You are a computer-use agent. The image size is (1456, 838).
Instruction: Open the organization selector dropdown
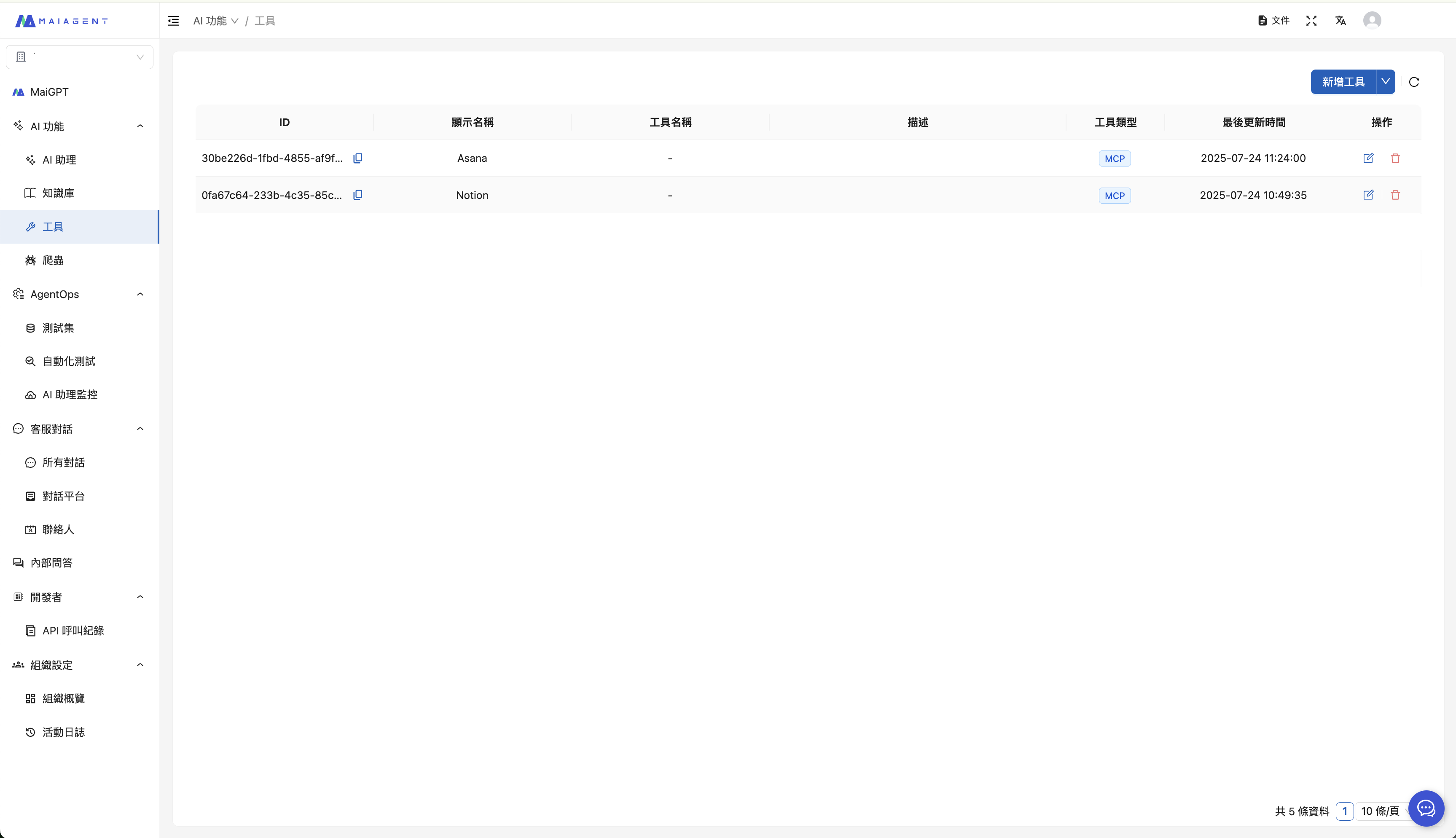[79, 57]
